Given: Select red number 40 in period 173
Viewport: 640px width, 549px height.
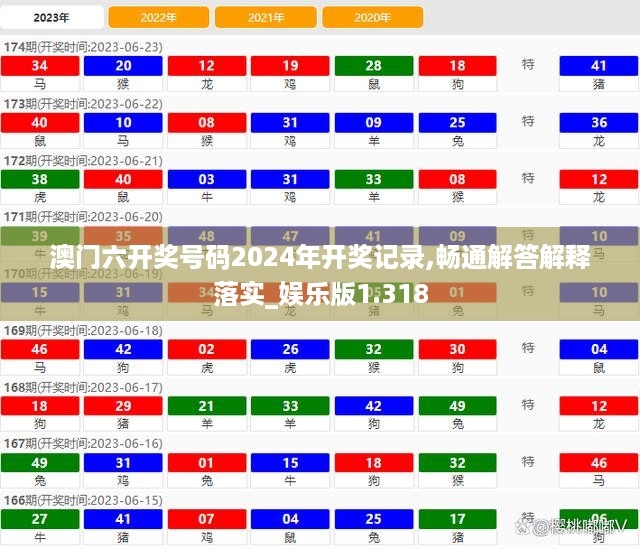Looking at the screenshot, I should pos(40,123).
